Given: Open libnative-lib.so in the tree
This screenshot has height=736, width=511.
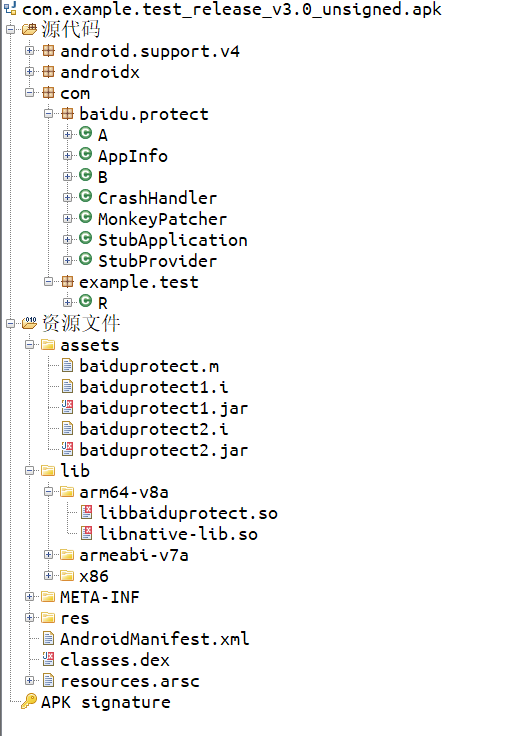Looking at the screenshot, I should point(178,534).
